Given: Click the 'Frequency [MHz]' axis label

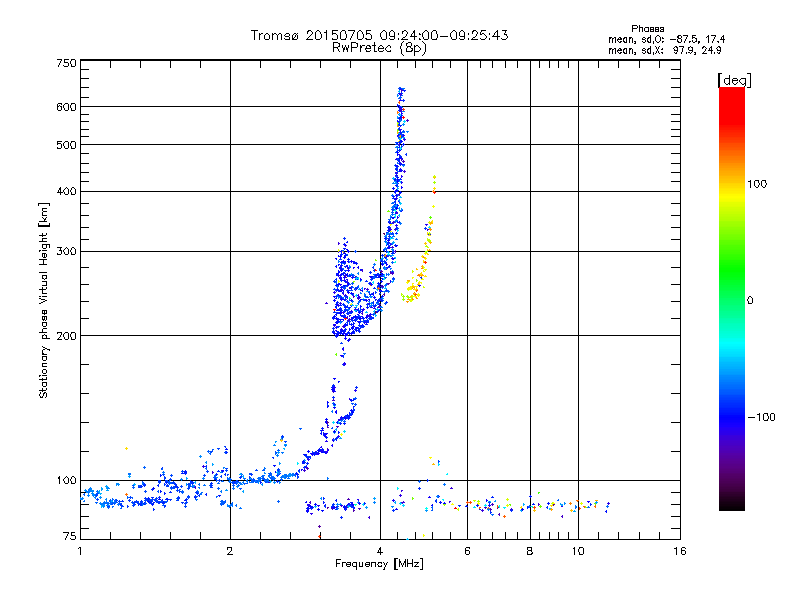Looking at the screenshot, I should pos(379,564).
